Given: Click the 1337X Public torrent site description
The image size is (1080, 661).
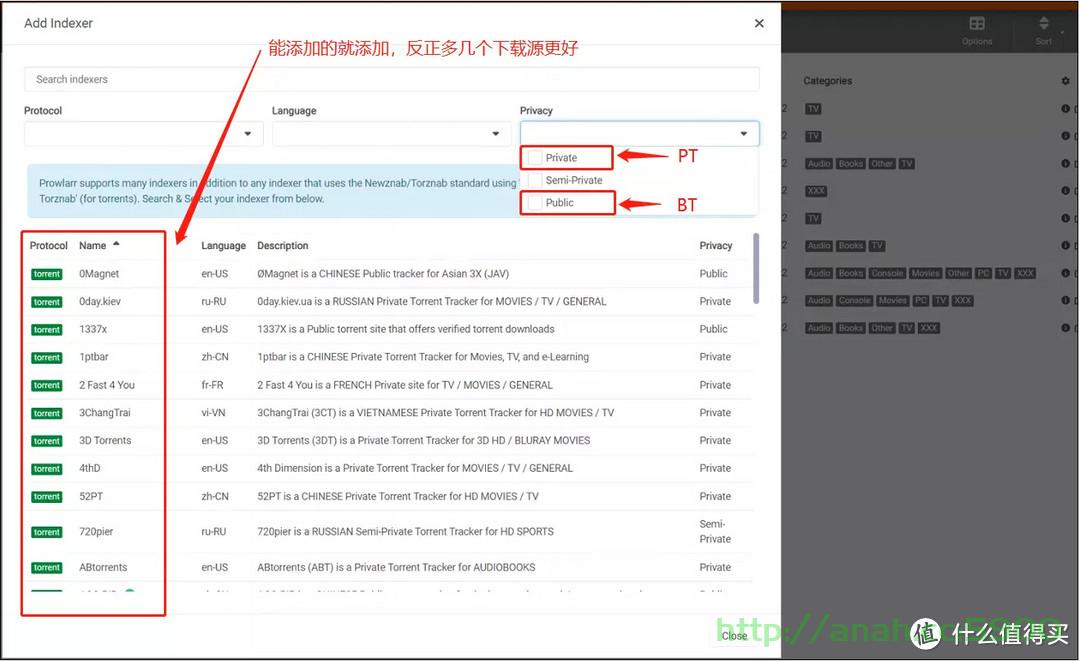Looking at the screenshot, I should (406, 329).
